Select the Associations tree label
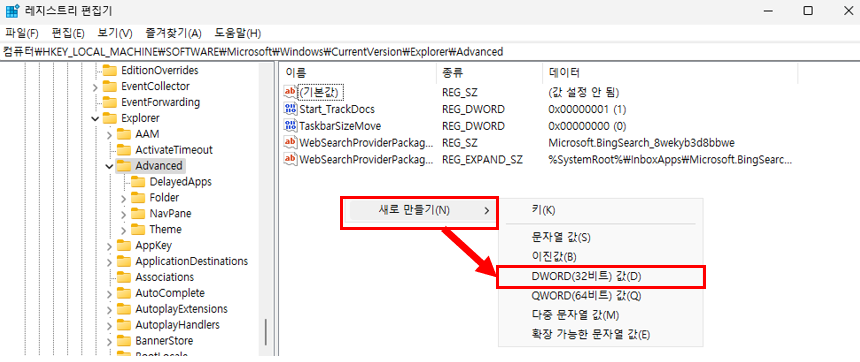The width and height of the screenshot is (860, 362). 165,278
